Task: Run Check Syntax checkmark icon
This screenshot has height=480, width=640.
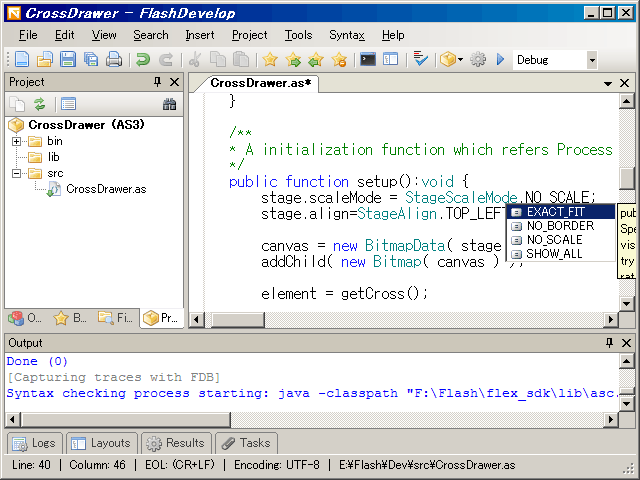Action: [420, 59]
